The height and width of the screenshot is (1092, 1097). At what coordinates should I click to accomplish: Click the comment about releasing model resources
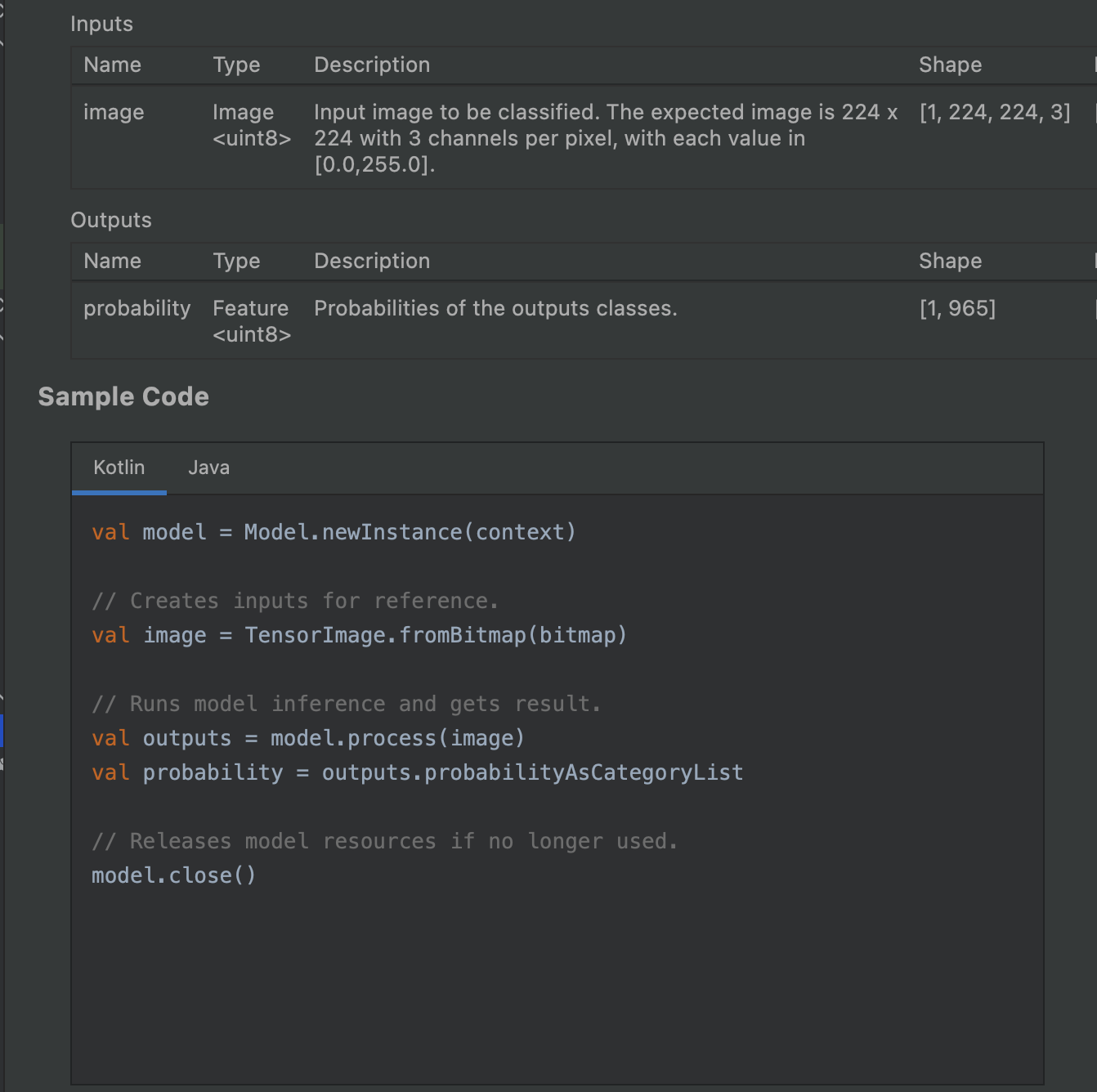coord(384,840)
